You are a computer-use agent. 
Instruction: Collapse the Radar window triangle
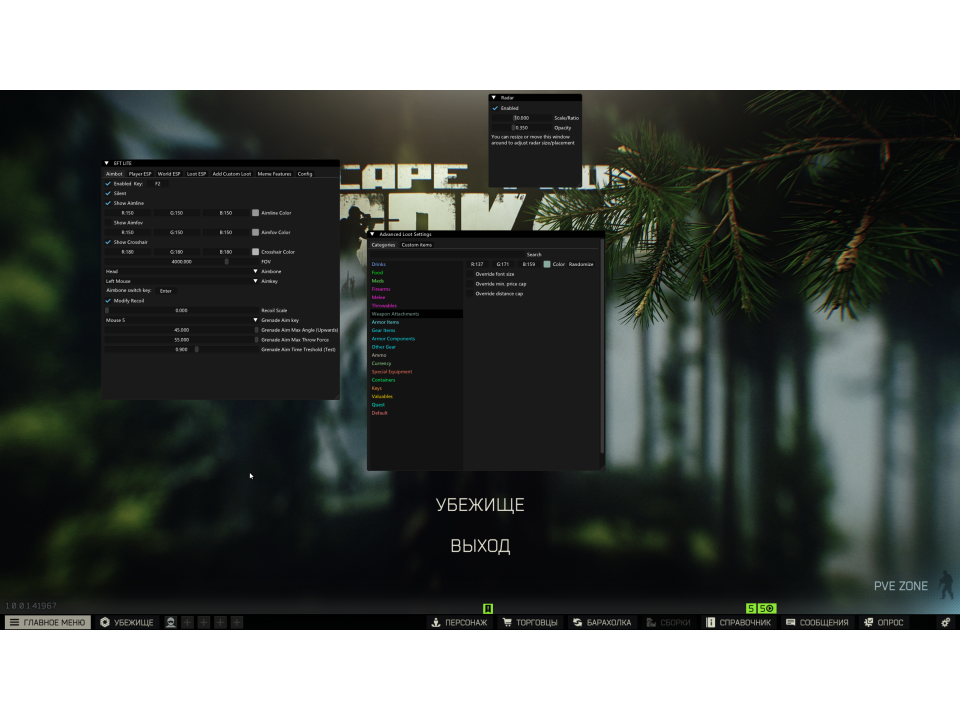[493, 98]
